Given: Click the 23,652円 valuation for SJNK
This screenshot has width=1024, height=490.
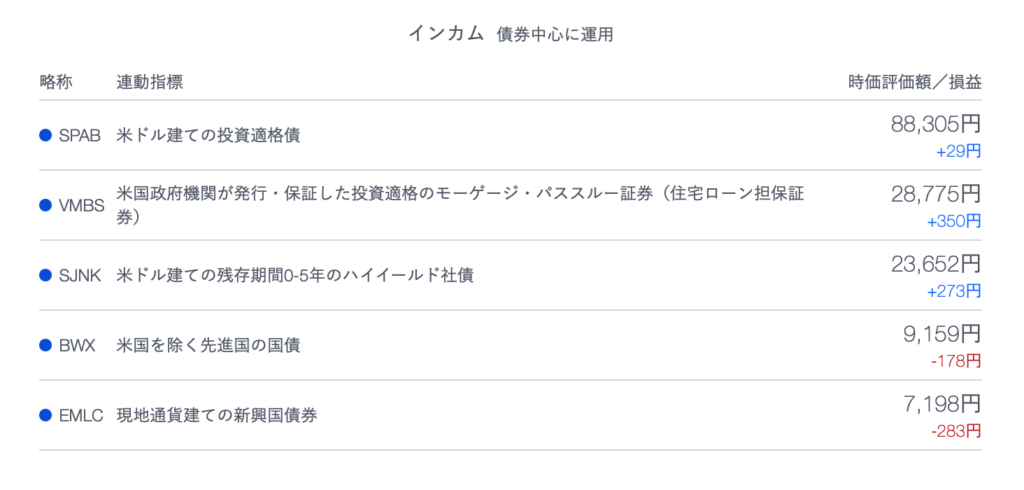Looking at the screenshot, I should click(935, 264).
